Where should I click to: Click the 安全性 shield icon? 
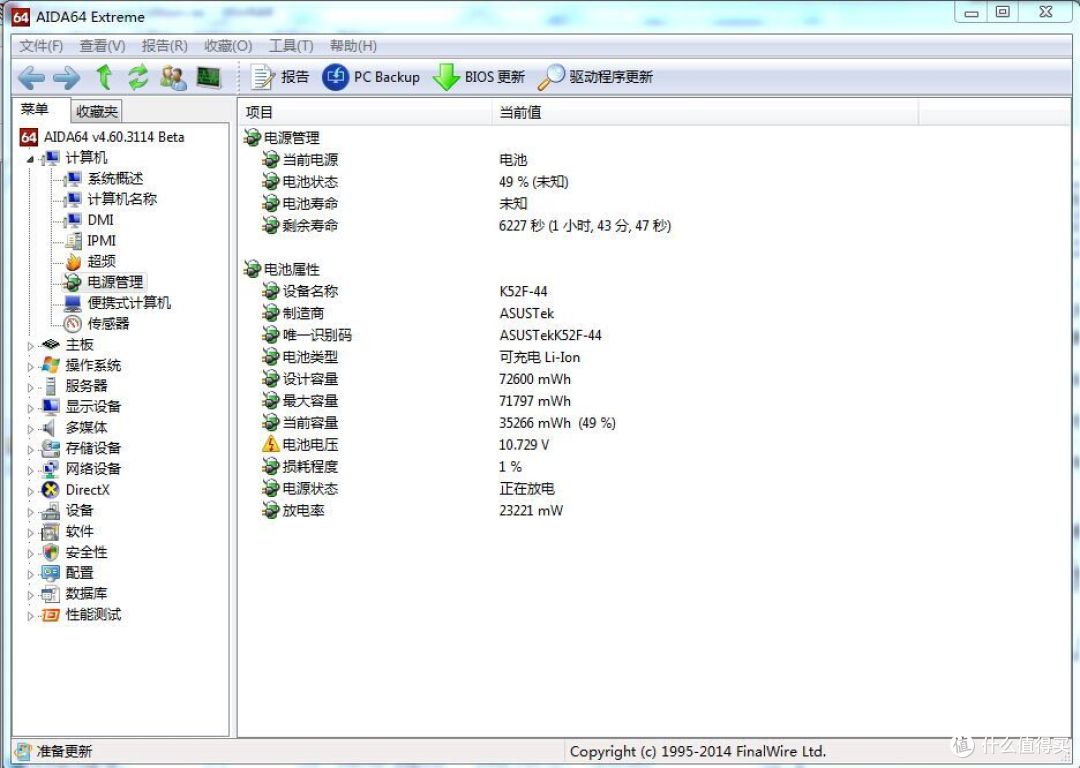pos(50,552)
